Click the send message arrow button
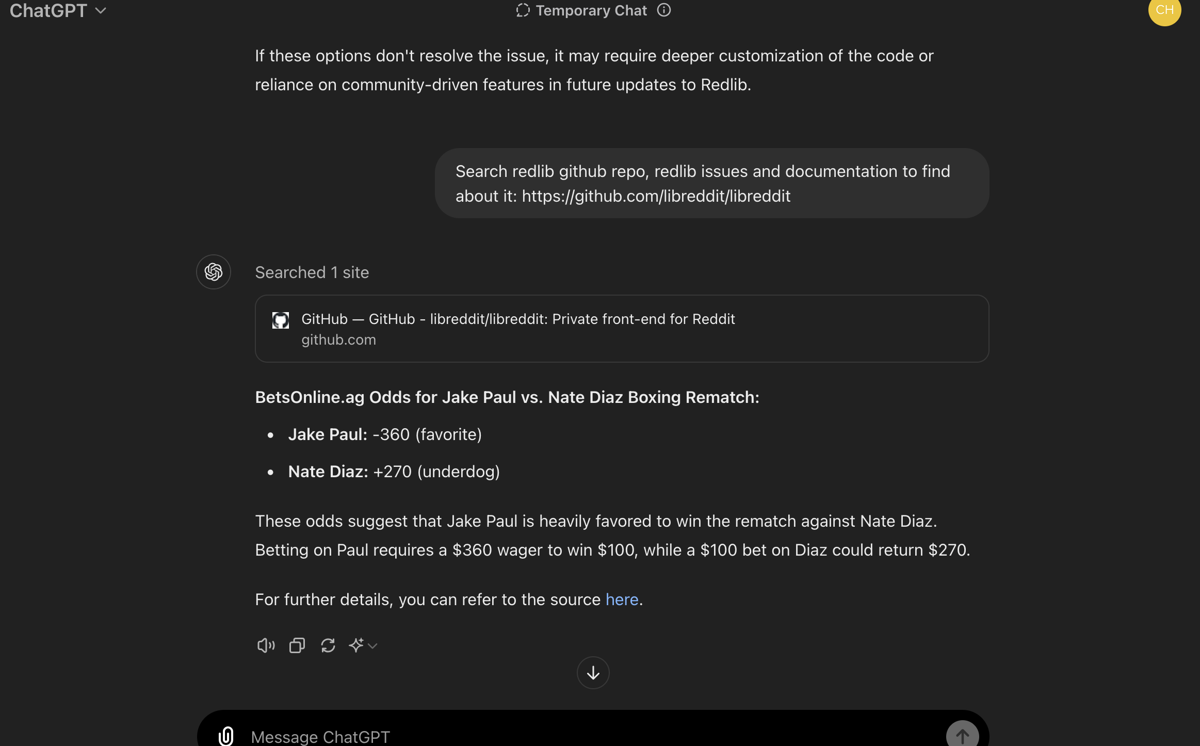The width and height of the screenshot is (1200, 746). [x=962, y=736]
